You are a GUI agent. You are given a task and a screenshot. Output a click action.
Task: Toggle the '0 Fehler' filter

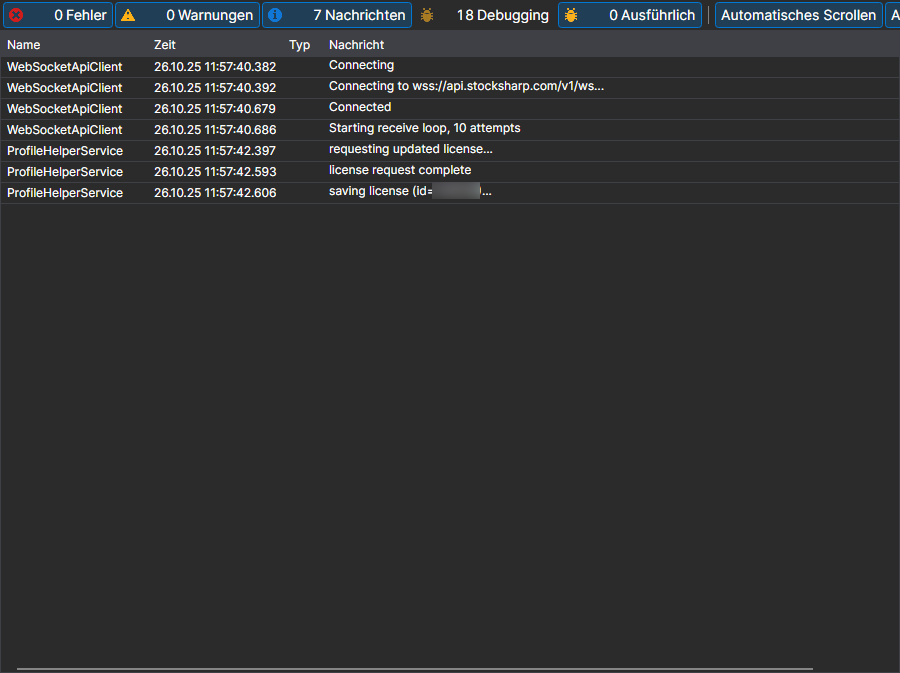(x=58, y=15)
